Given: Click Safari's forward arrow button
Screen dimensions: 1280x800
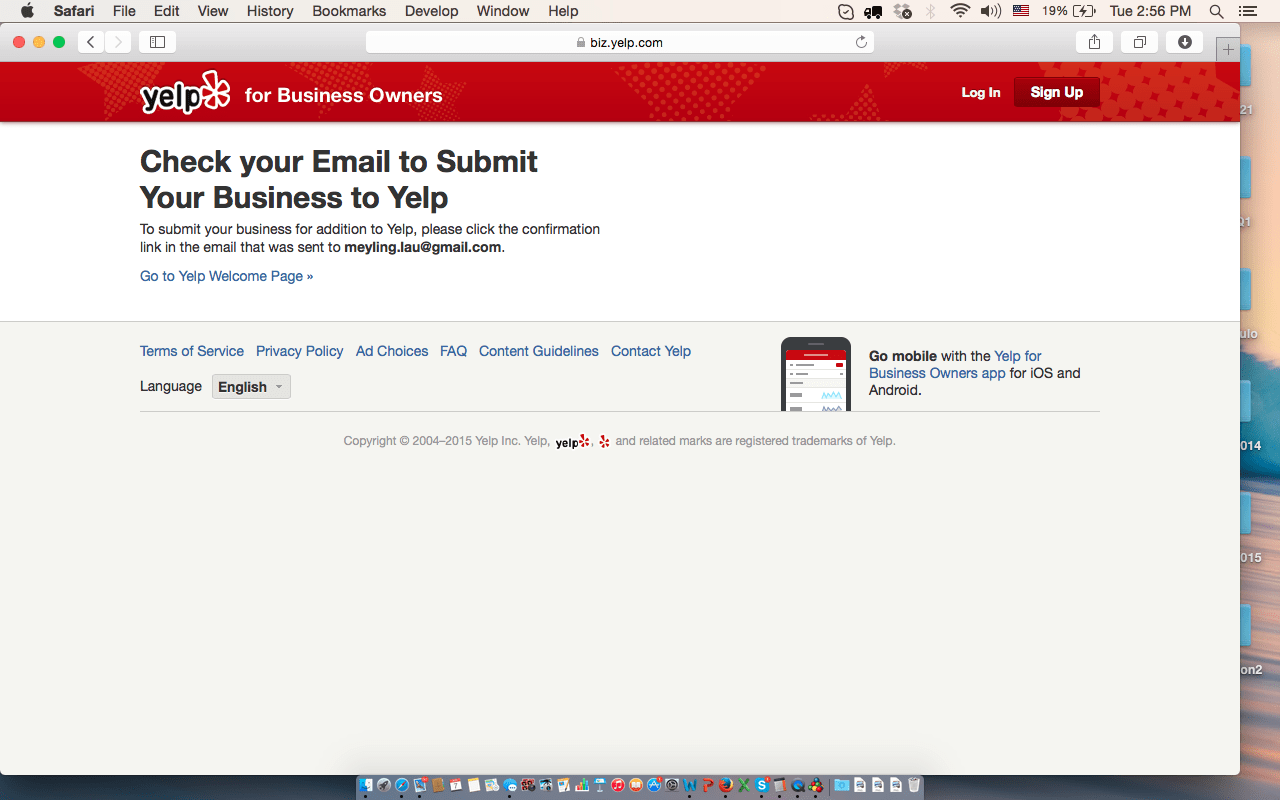Looking at the screenshot, I should [118, 42].
